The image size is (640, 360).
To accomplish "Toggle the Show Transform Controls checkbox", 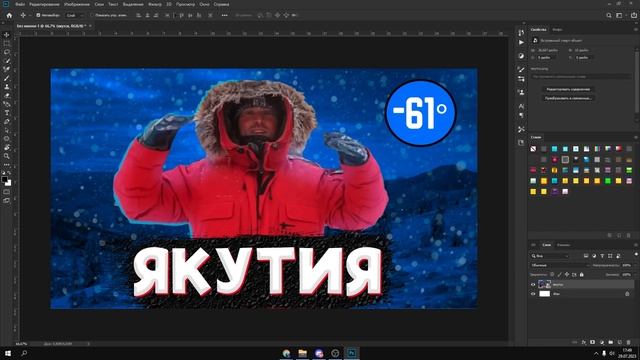I will point(91,15).
